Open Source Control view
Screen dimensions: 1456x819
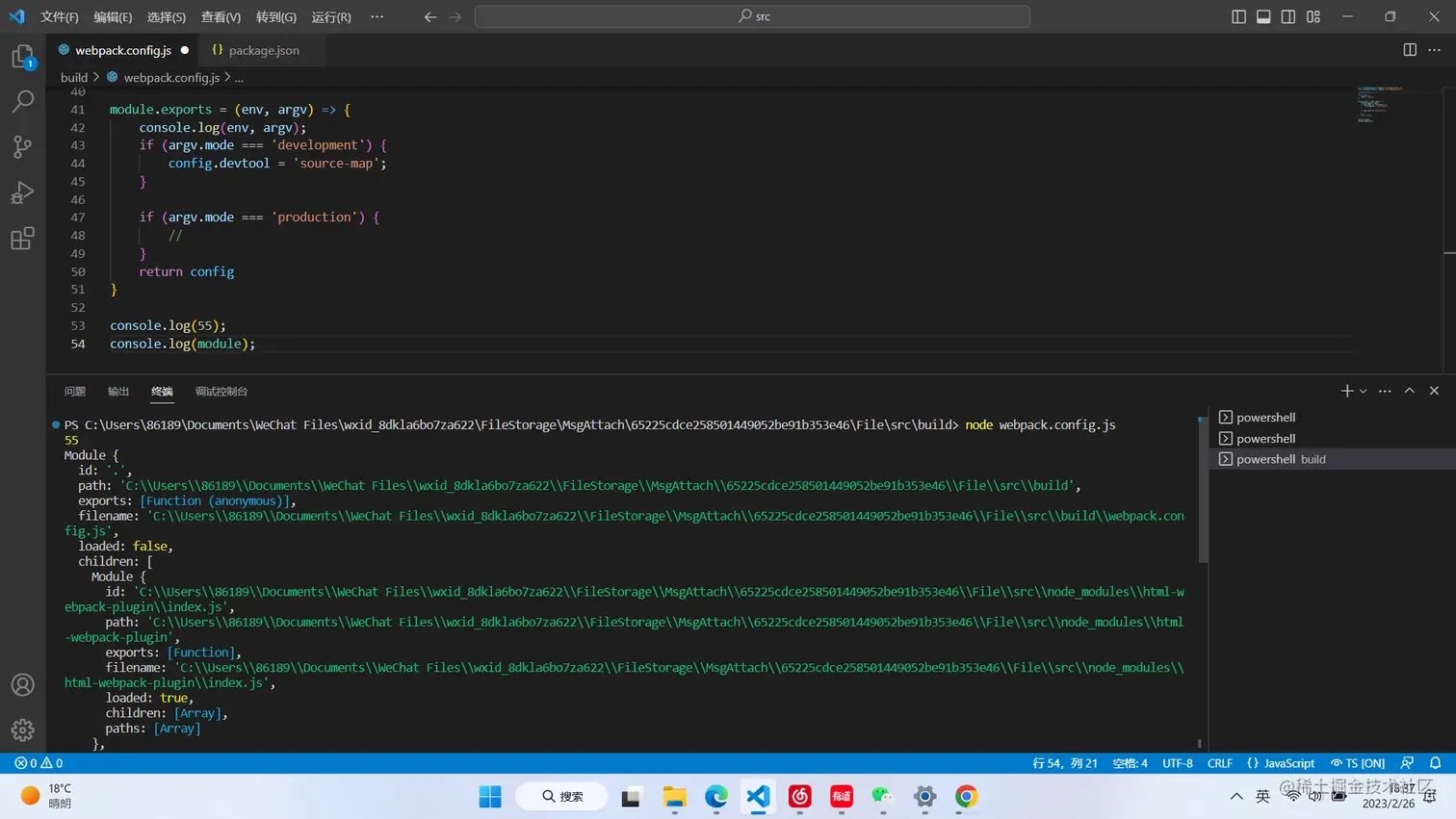point(23,146)
